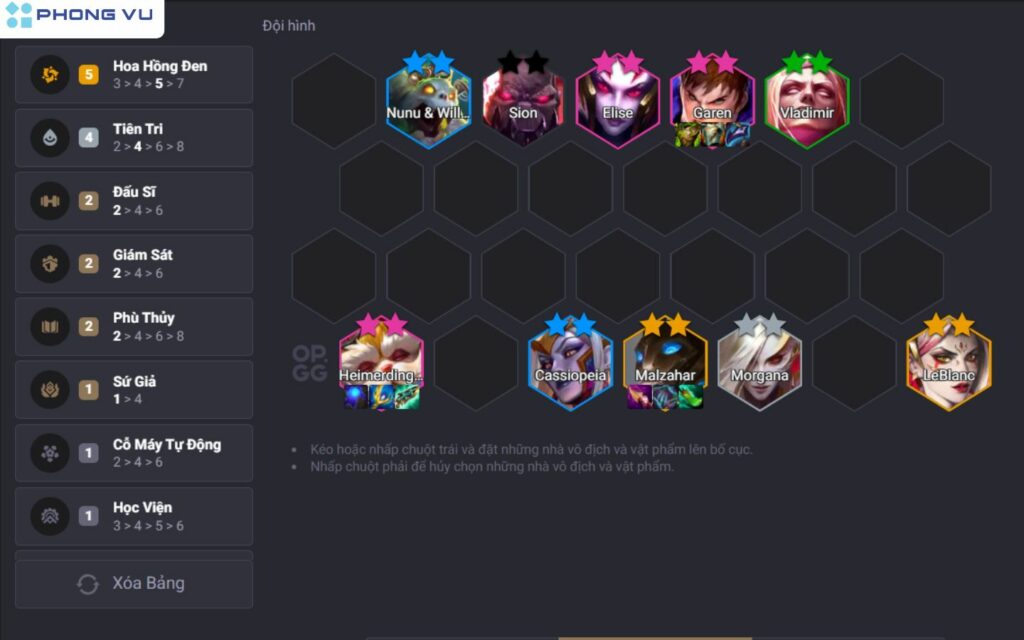Click the Heimerdinger champion on the bottom row
The image size is (1024, 640).
coord(381,362)
